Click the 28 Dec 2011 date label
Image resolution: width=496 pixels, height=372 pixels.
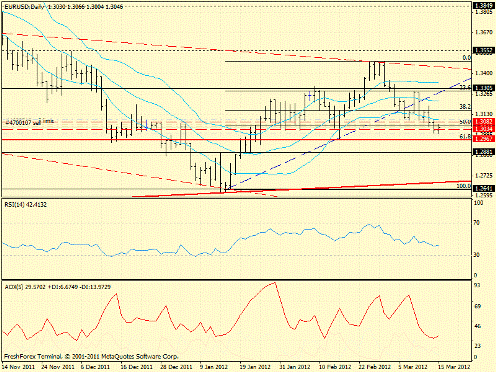point(176,367)
